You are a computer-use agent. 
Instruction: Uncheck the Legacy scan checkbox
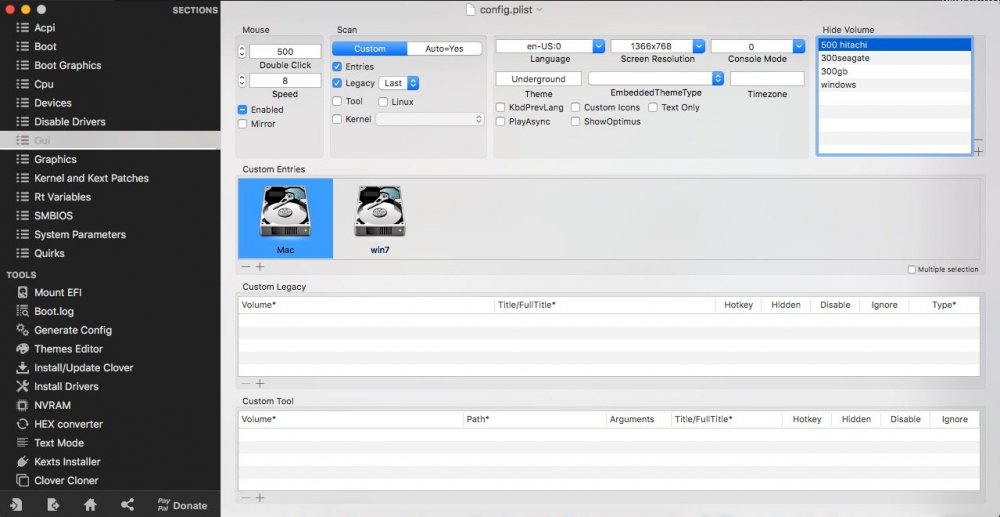(337, 83)
